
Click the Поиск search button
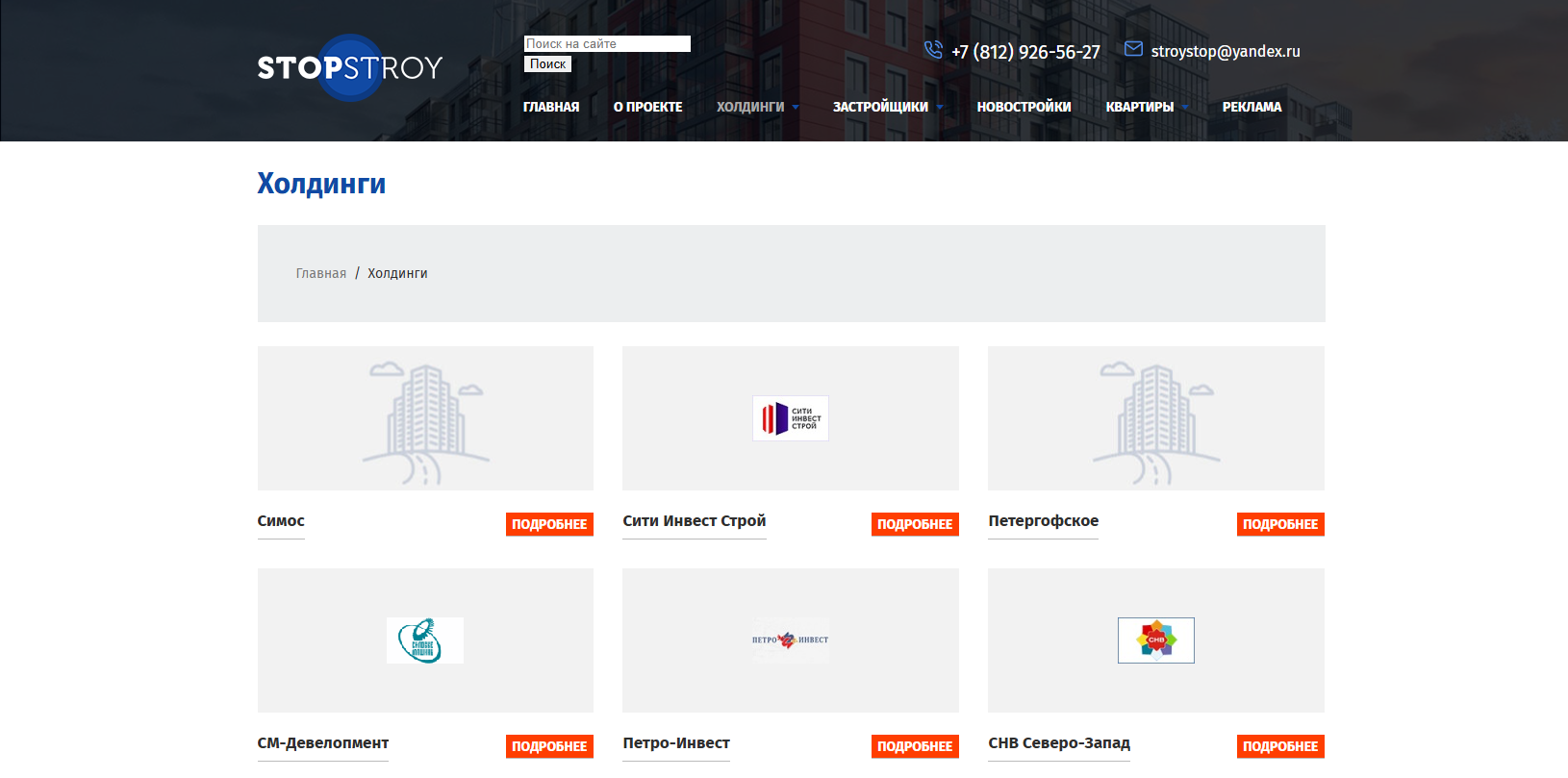coord(548,64)
